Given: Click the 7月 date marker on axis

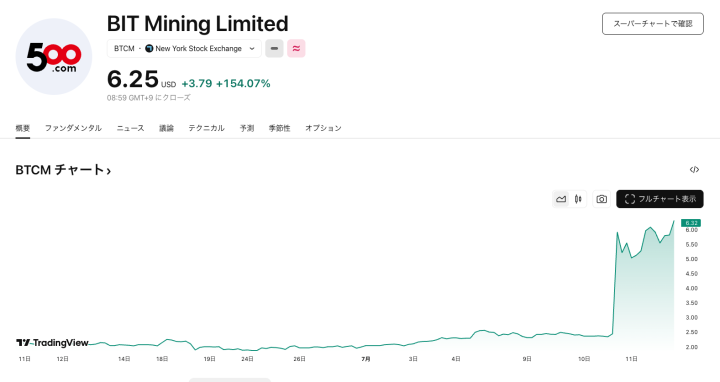Looking at the screenshot, I should (x=366, y=359).
